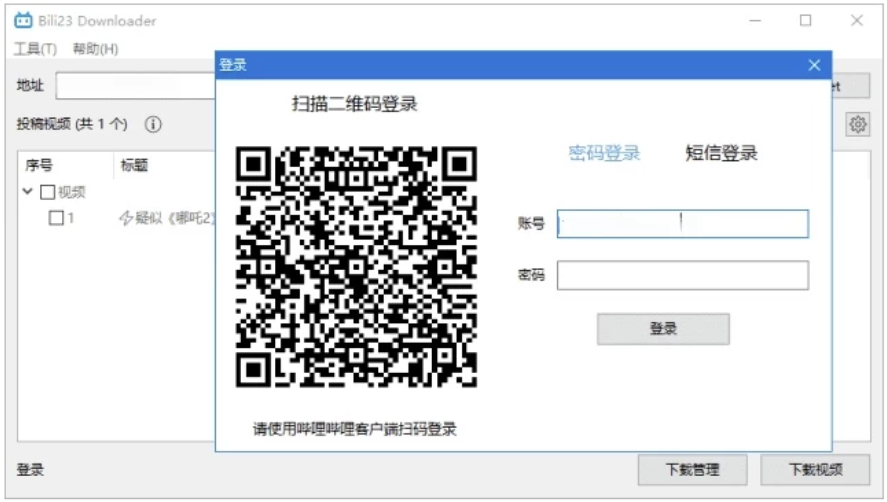Check the box for video item 1
887x502 pixels.
coord(57,217)
